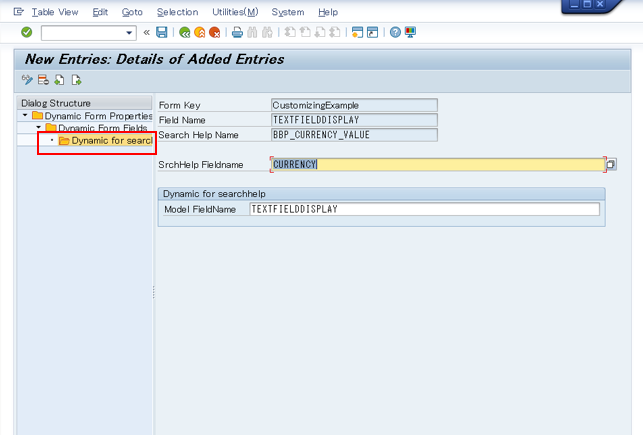Open the Utilities(M) menu

tap(235, 12)
